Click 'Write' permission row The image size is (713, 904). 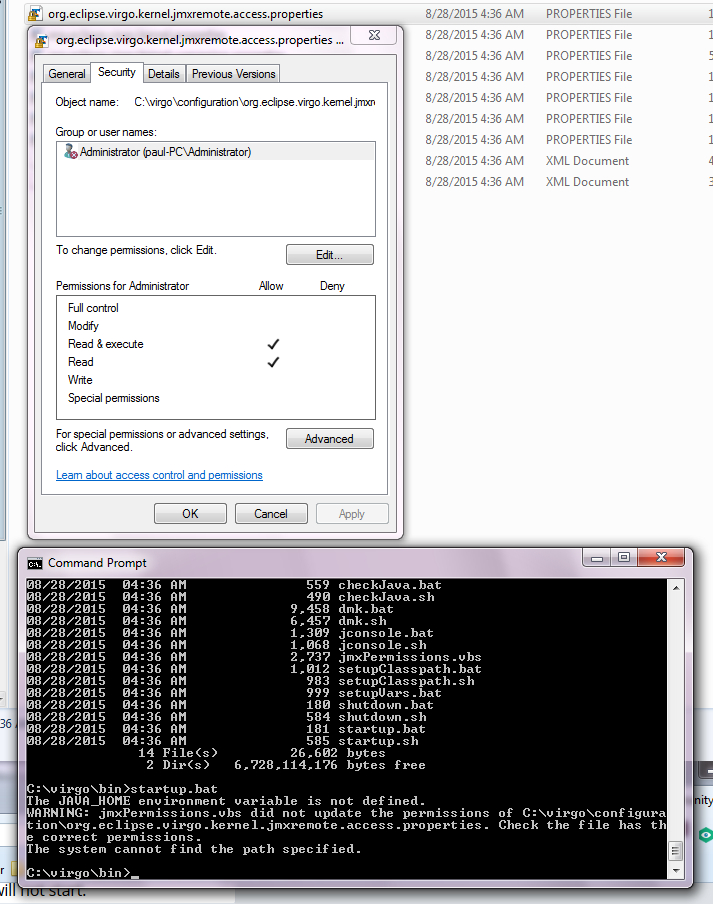point(216,380)
